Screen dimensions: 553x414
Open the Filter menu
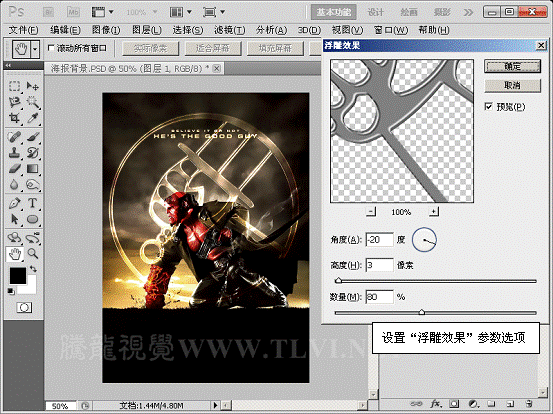pos(230,30)
